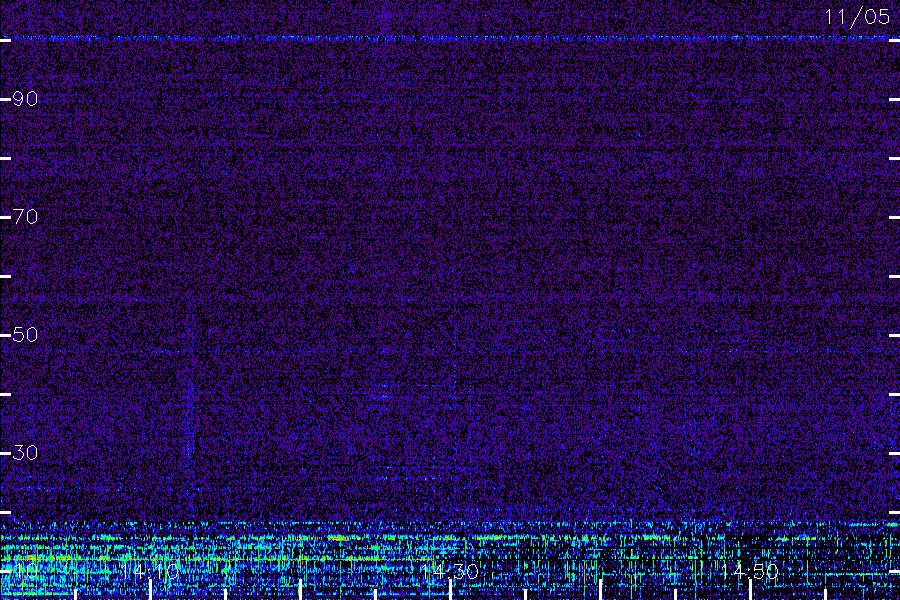Click the 11/05 date label
This screenshot has height=600, width=900.
[856, 17]
